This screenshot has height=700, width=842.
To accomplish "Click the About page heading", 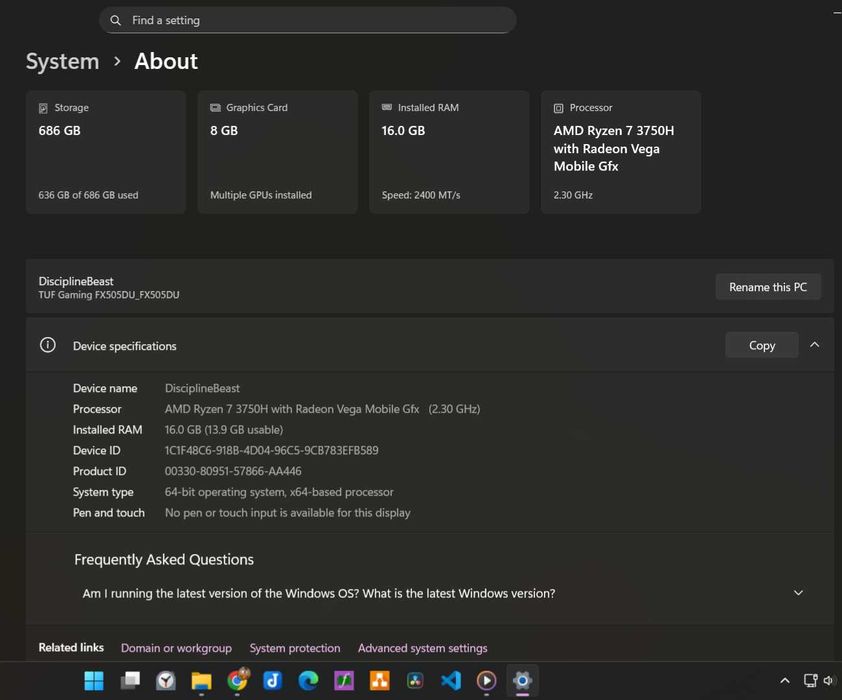I will click(x=166, y=61).
